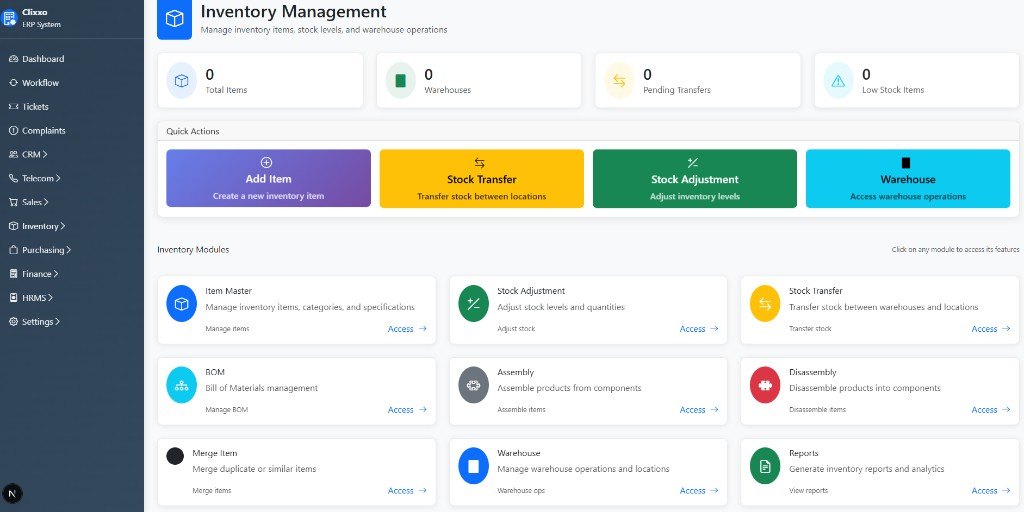
Task: Open Dashboard from the sidebar
Action: point(43,59)
